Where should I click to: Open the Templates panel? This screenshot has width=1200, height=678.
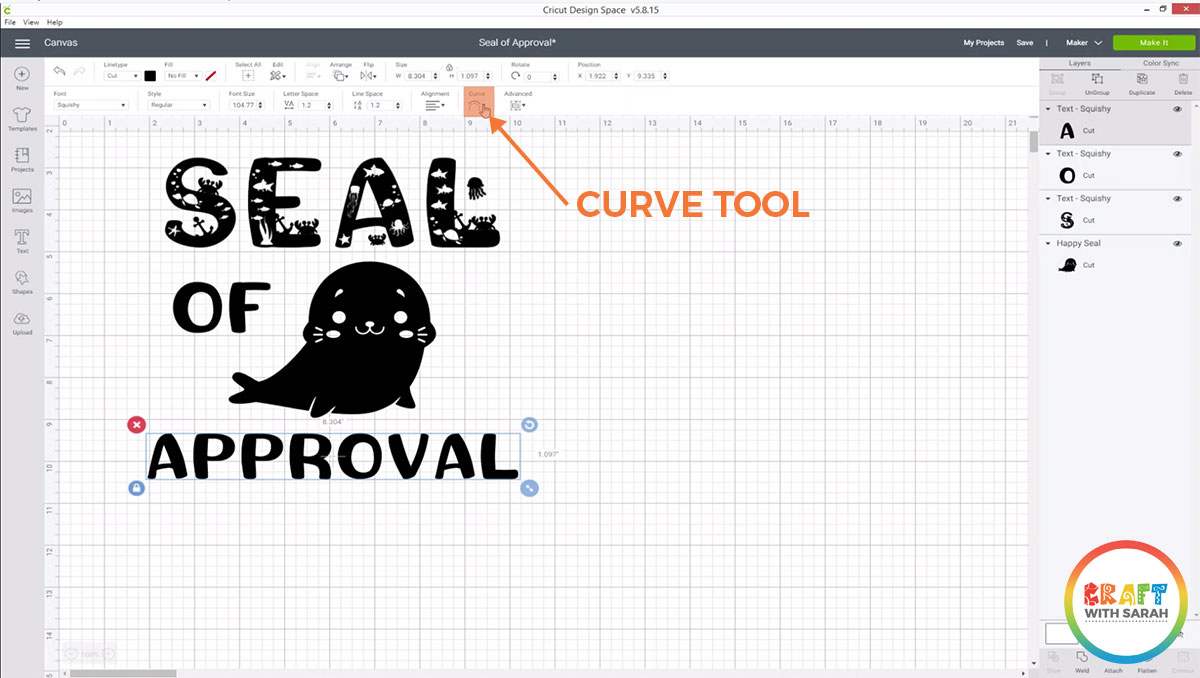[21, 120]
